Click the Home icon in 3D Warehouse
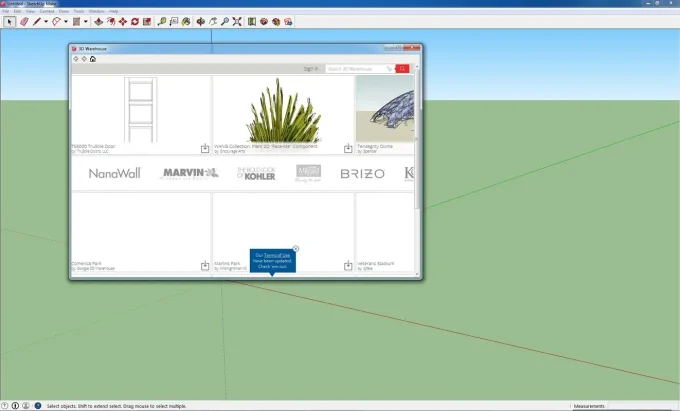680x411 pixels. click(93, 59)
